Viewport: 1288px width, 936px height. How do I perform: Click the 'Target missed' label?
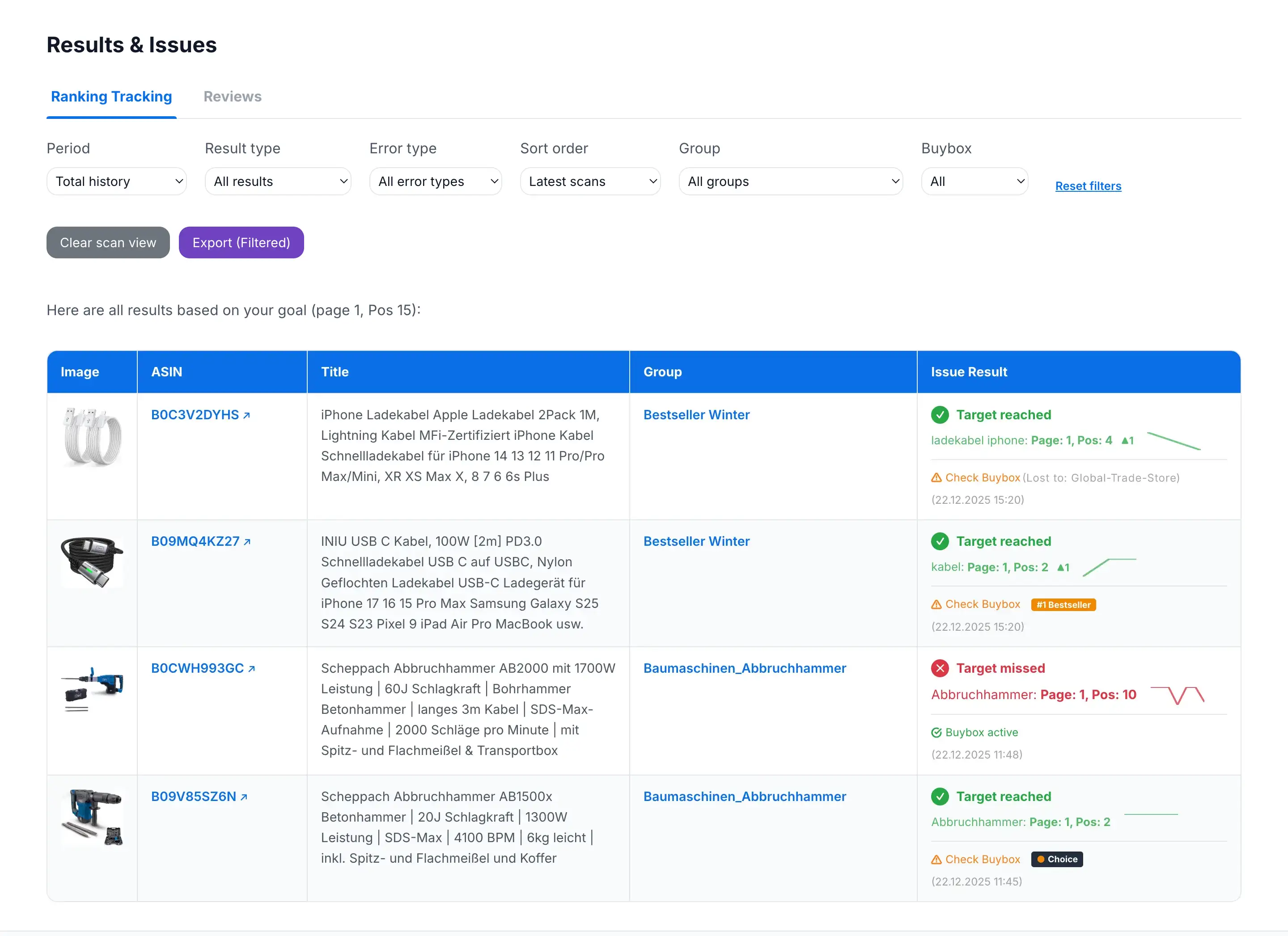1000,668
